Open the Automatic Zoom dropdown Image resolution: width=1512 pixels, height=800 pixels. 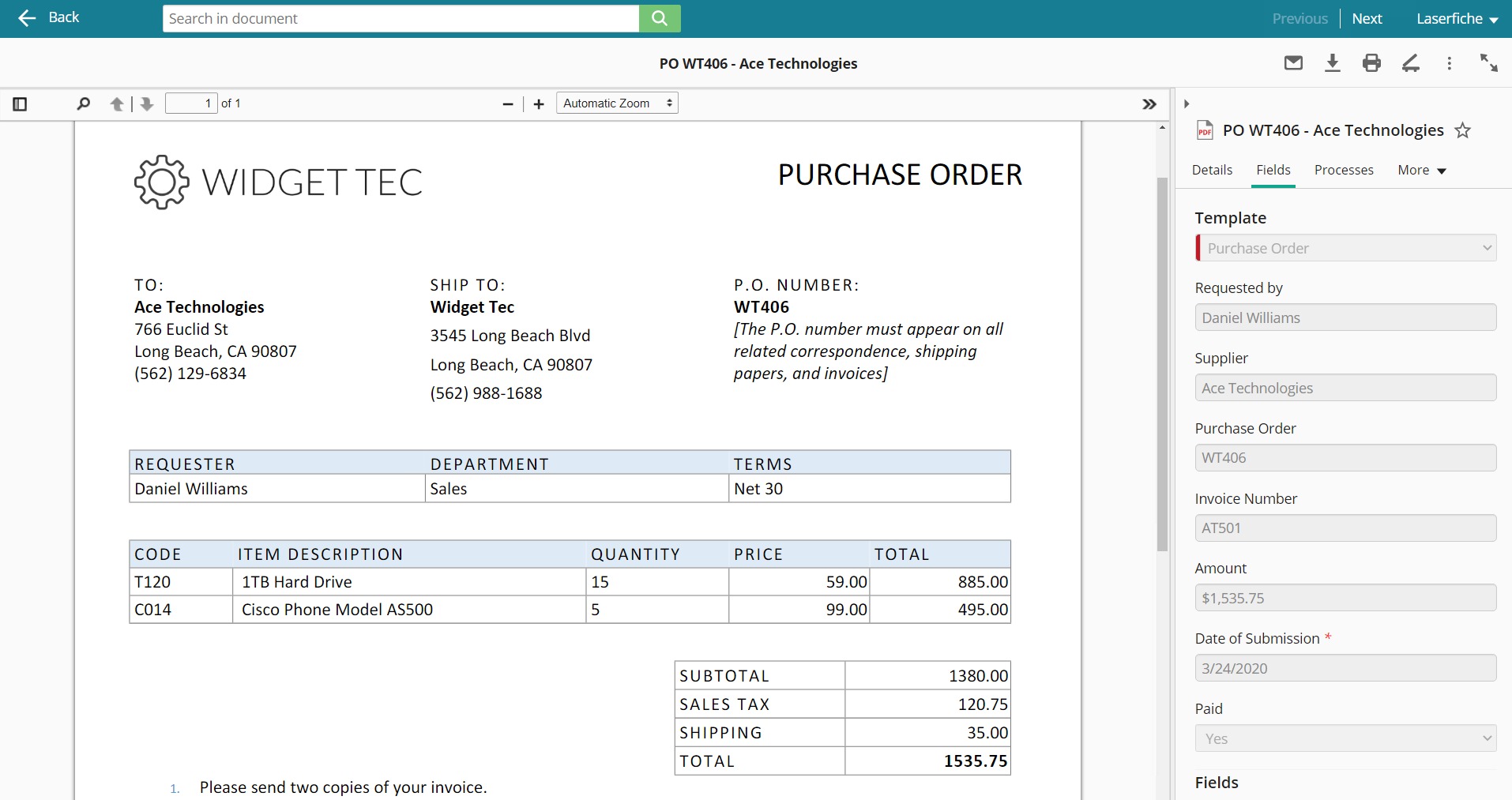click(x=617, y=103)
